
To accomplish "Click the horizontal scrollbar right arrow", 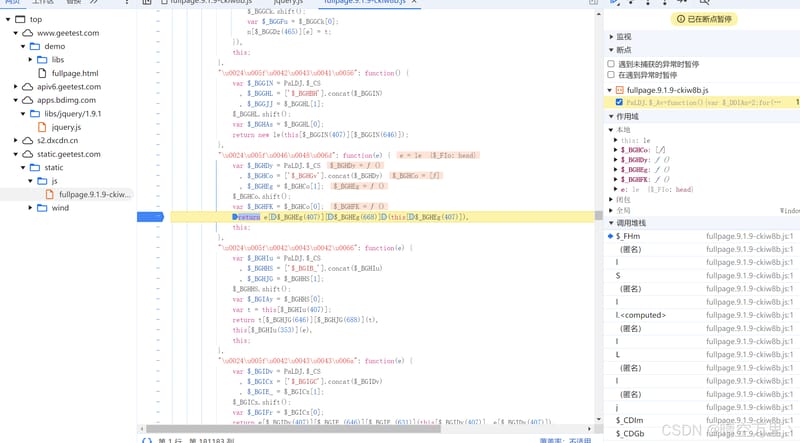I will point(589,429).
